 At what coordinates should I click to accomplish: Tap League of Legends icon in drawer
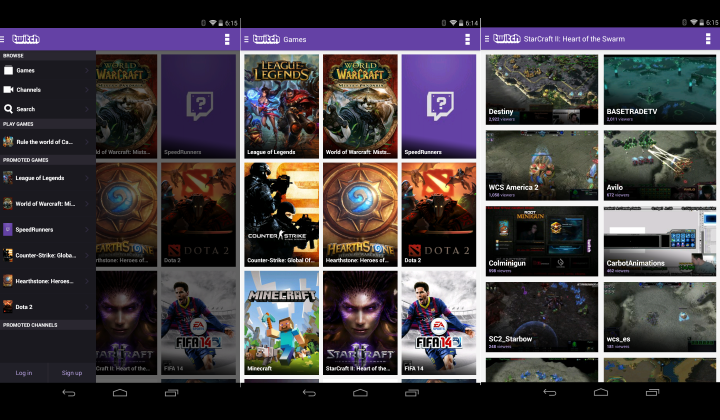8,178
